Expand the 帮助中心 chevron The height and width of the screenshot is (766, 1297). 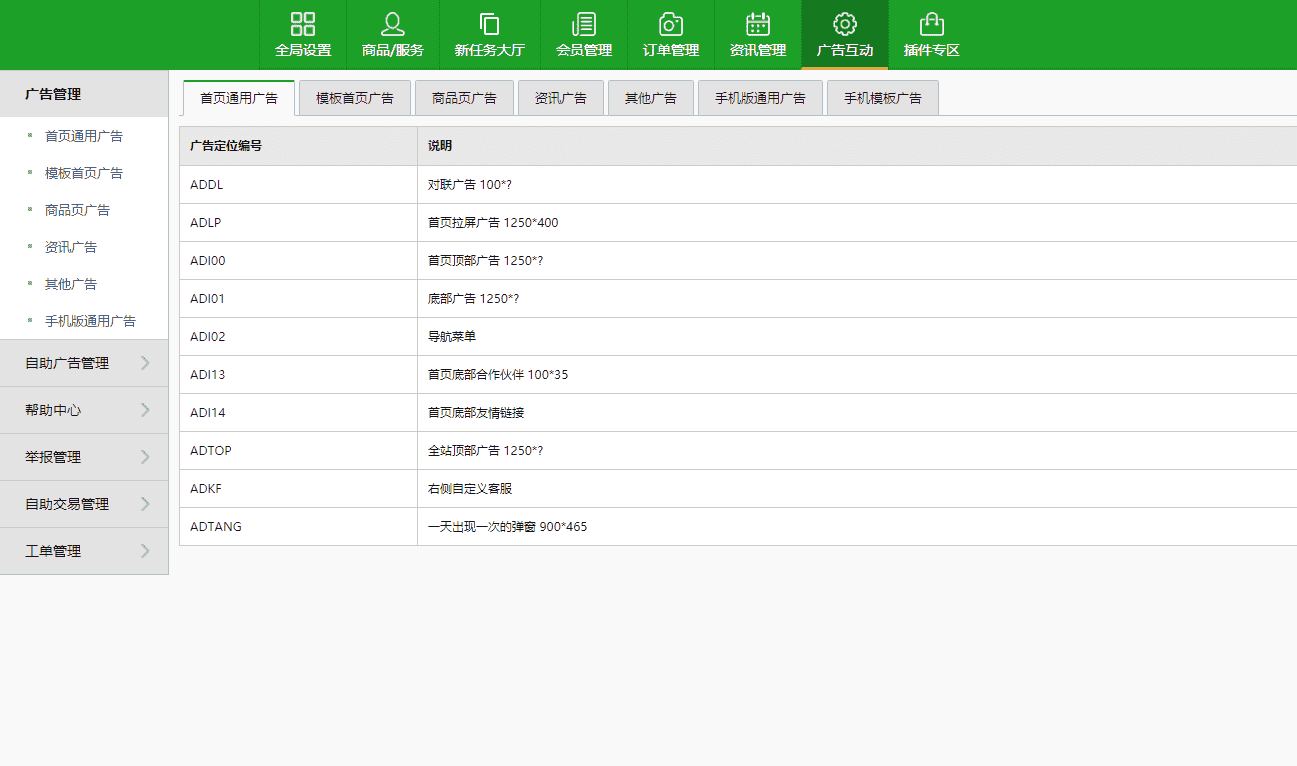[145, 410]
